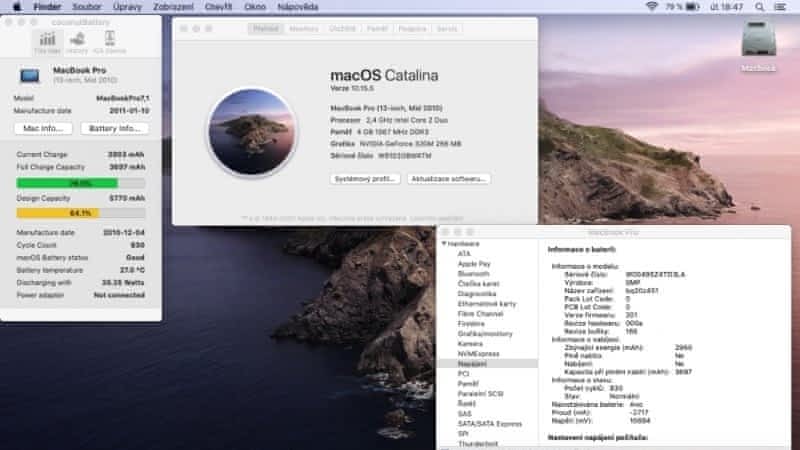The image size is (800, 450).
Task: Open Spotlight search icon
Action: click(760, 7)
